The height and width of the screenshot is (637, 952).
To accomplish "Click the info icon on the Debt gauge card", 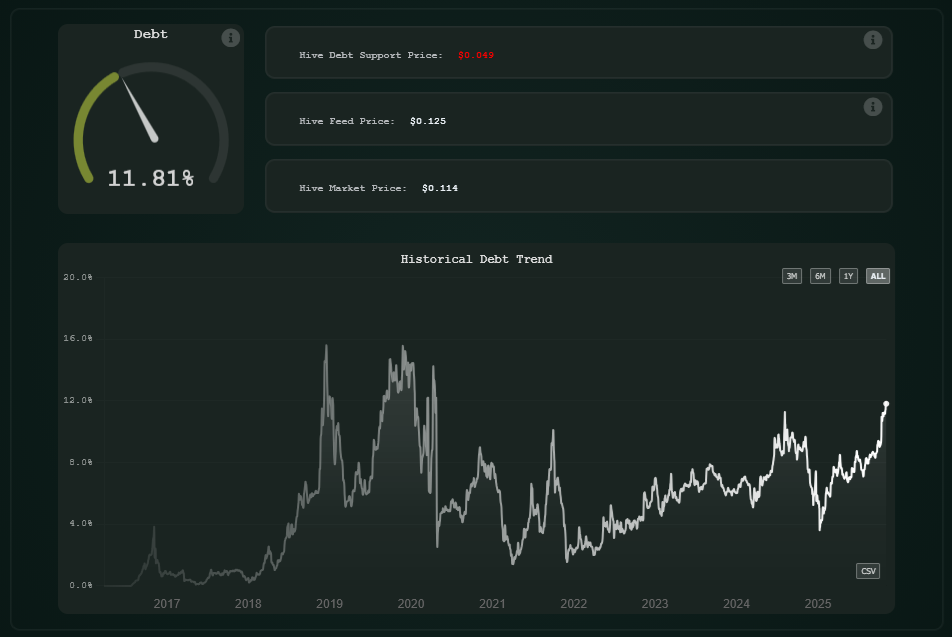I will 231,38.
